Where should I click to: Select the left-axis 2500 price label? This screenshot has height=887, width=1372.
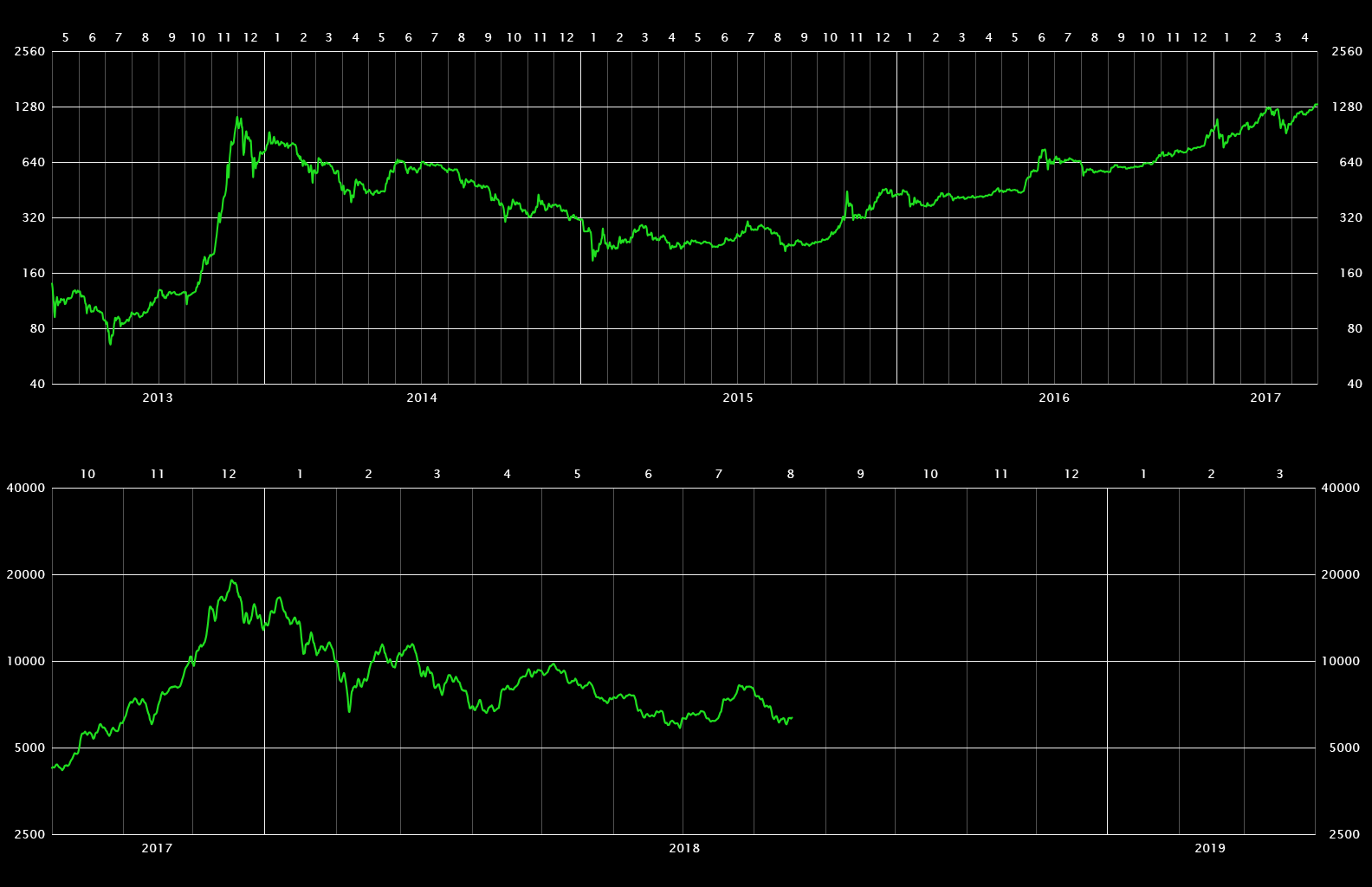(29, 835)
